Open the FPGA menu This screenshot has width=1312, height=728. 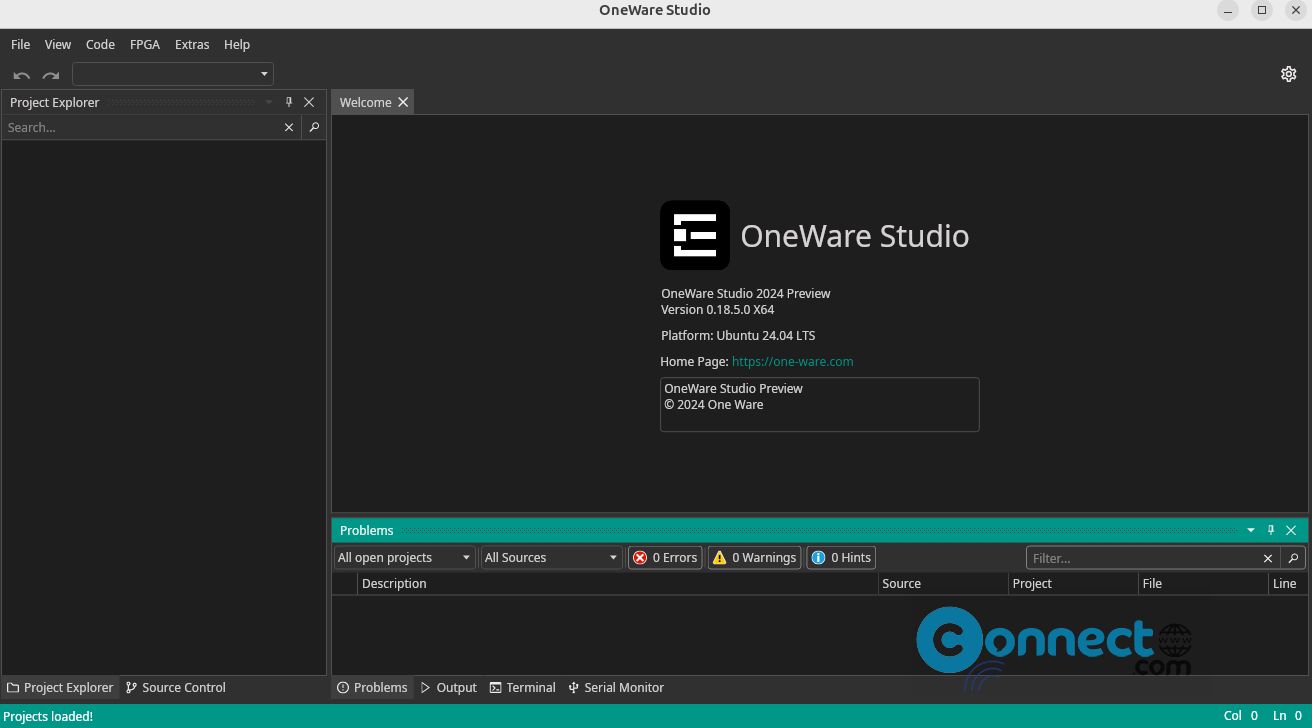point(145,44)
